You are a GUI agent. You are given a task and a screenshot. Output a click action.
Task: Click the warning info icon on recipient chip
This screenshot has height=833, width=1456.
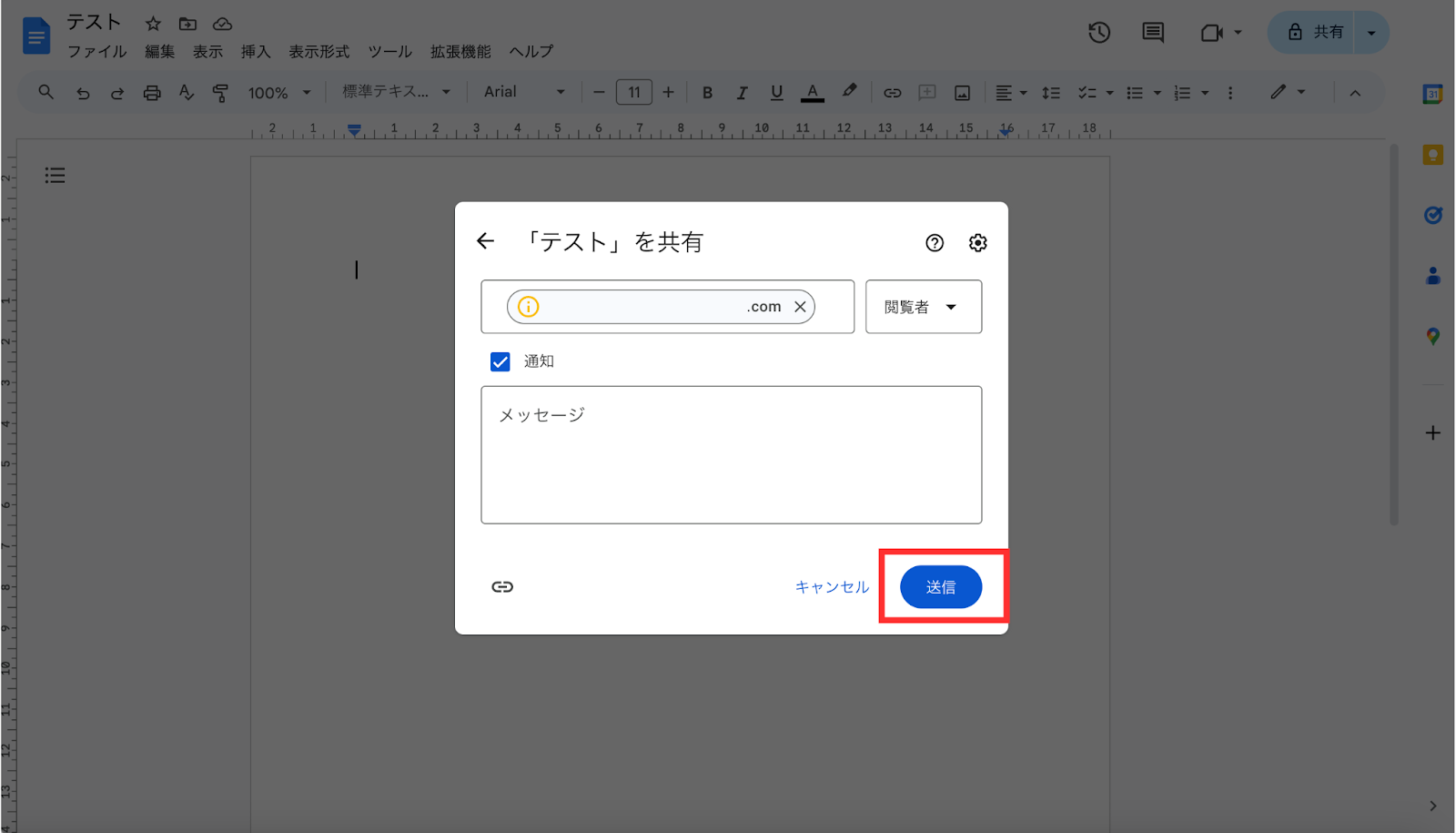(x=529, y=307)
